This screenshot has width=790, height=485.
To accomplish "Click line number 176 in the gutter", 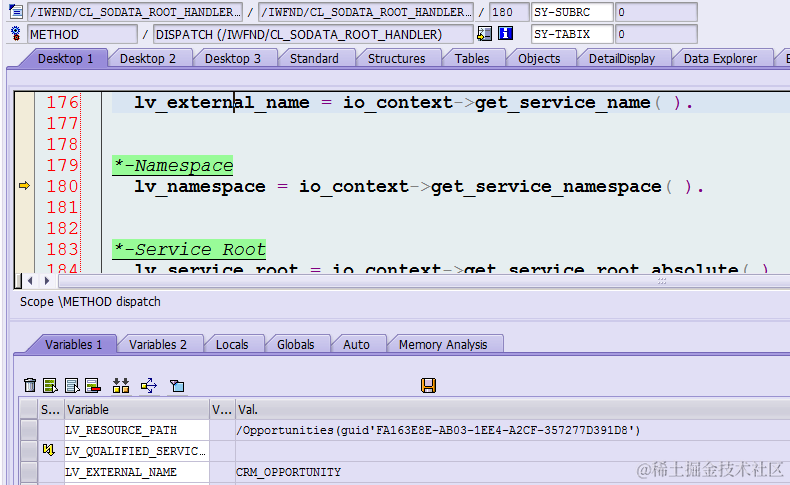I will click(x=62, y=102).
